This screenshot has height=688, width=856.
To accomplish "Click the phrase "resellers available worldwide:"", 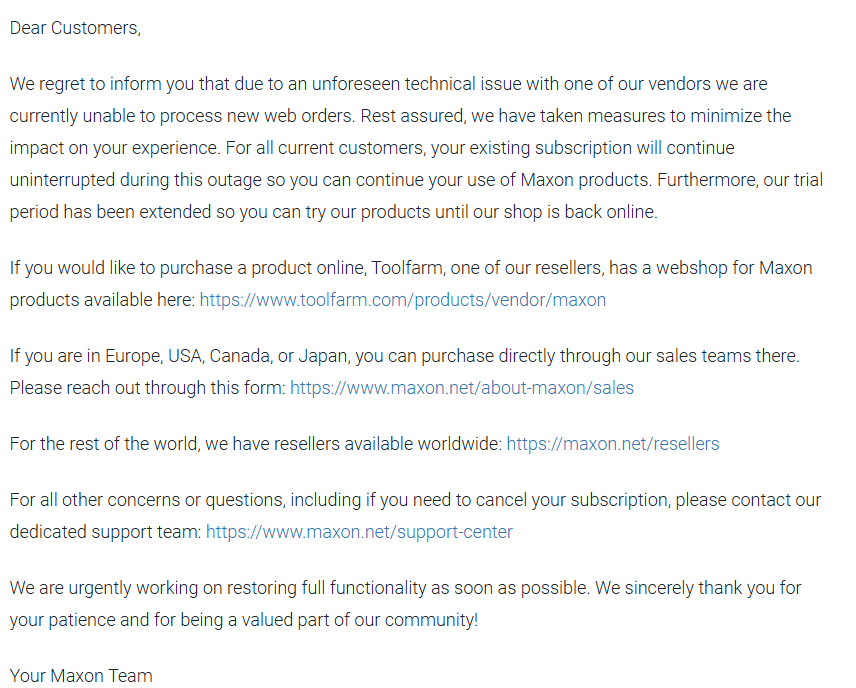I will (x=387, y=443).
